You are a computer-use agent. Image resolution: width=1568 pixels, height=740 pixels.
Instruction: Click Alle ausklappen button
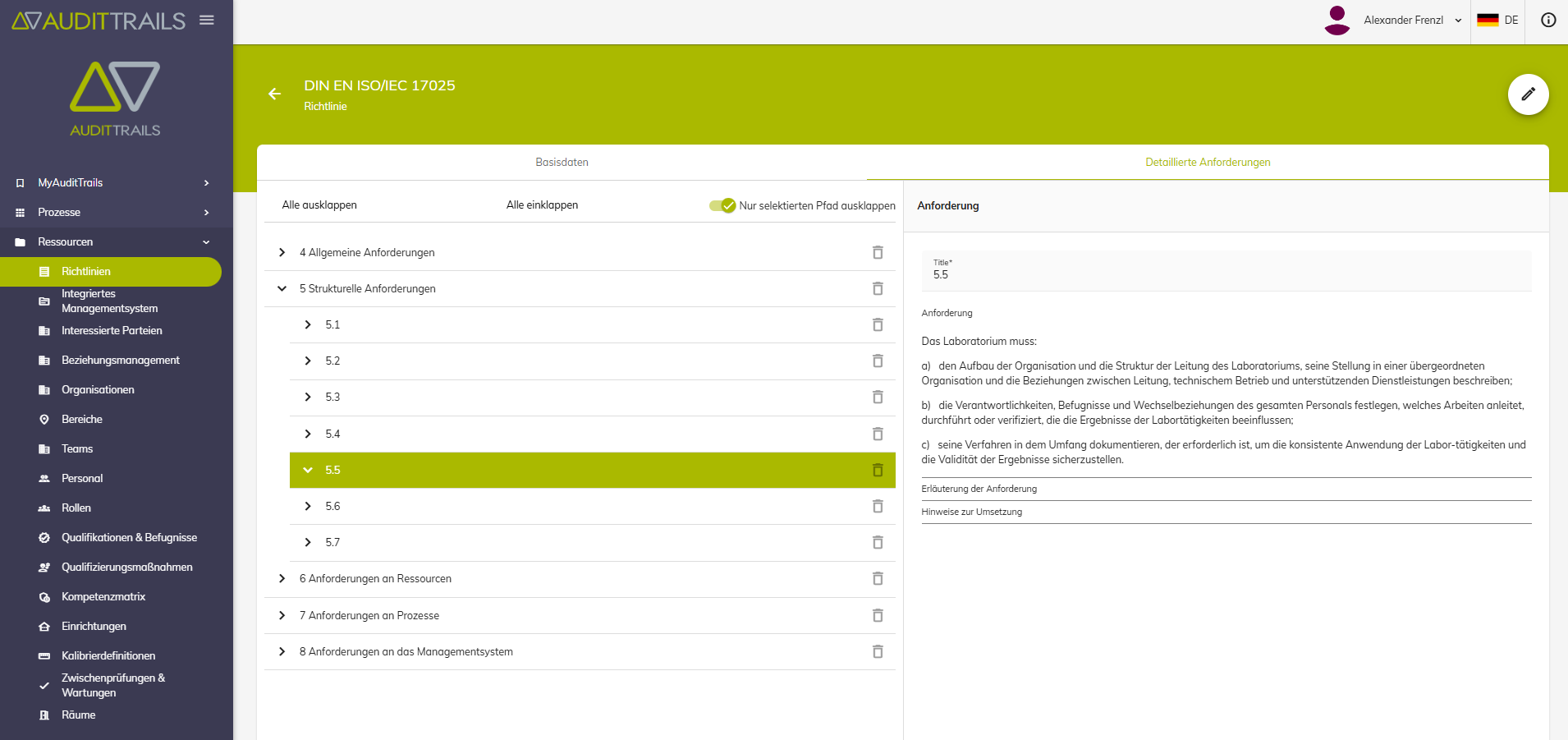coord(319,205)
